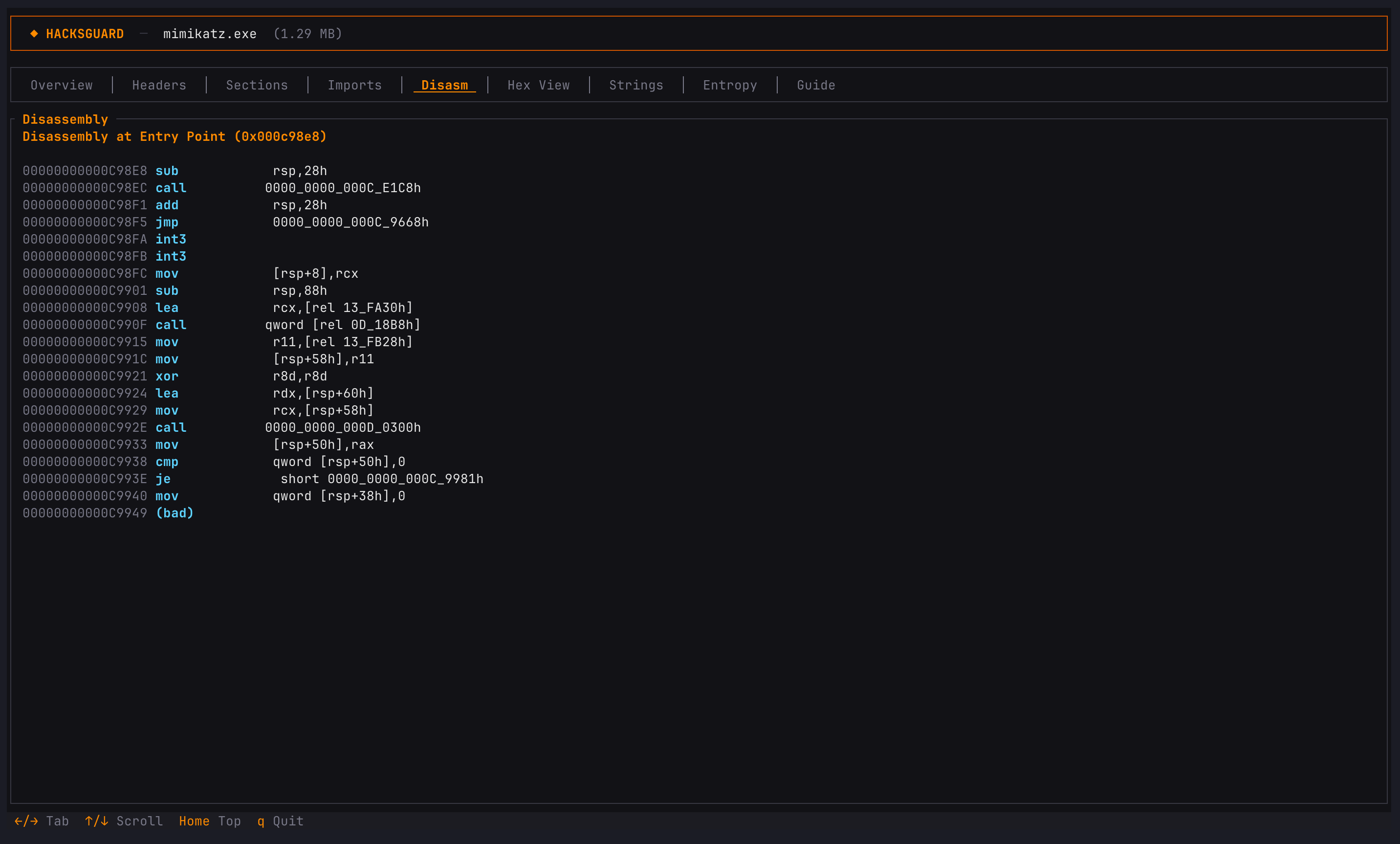Click the orange diamond HACKSGUARD logo icon
This screenshot has height=844, width=1400.
click(x=34, y=34)
